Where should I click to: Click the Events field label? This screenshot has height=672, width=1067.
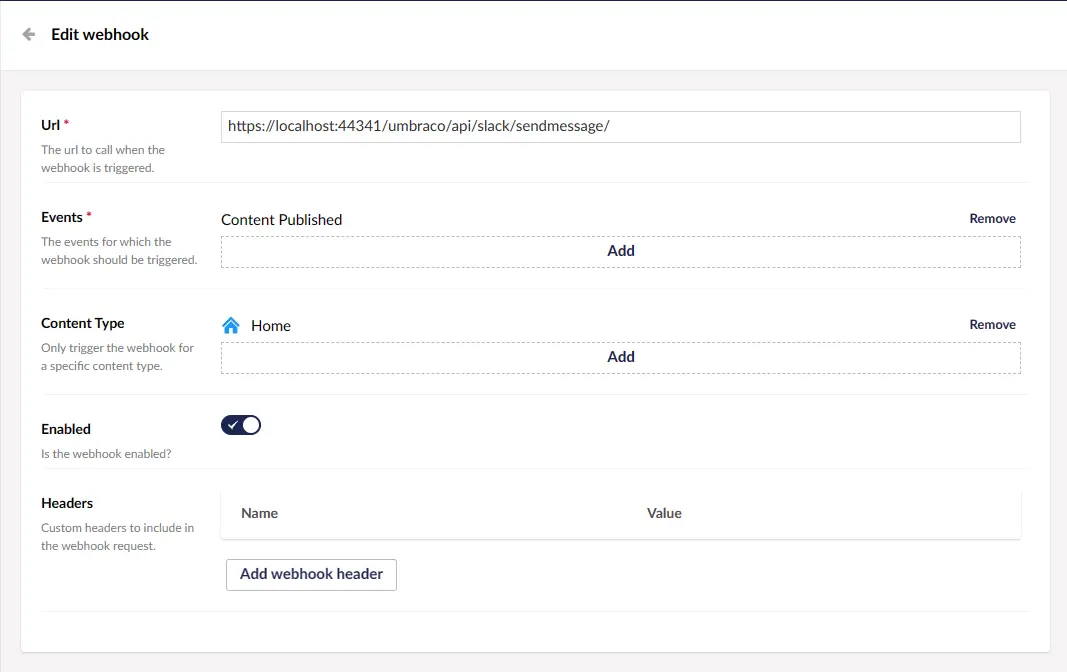click(62, 217)
